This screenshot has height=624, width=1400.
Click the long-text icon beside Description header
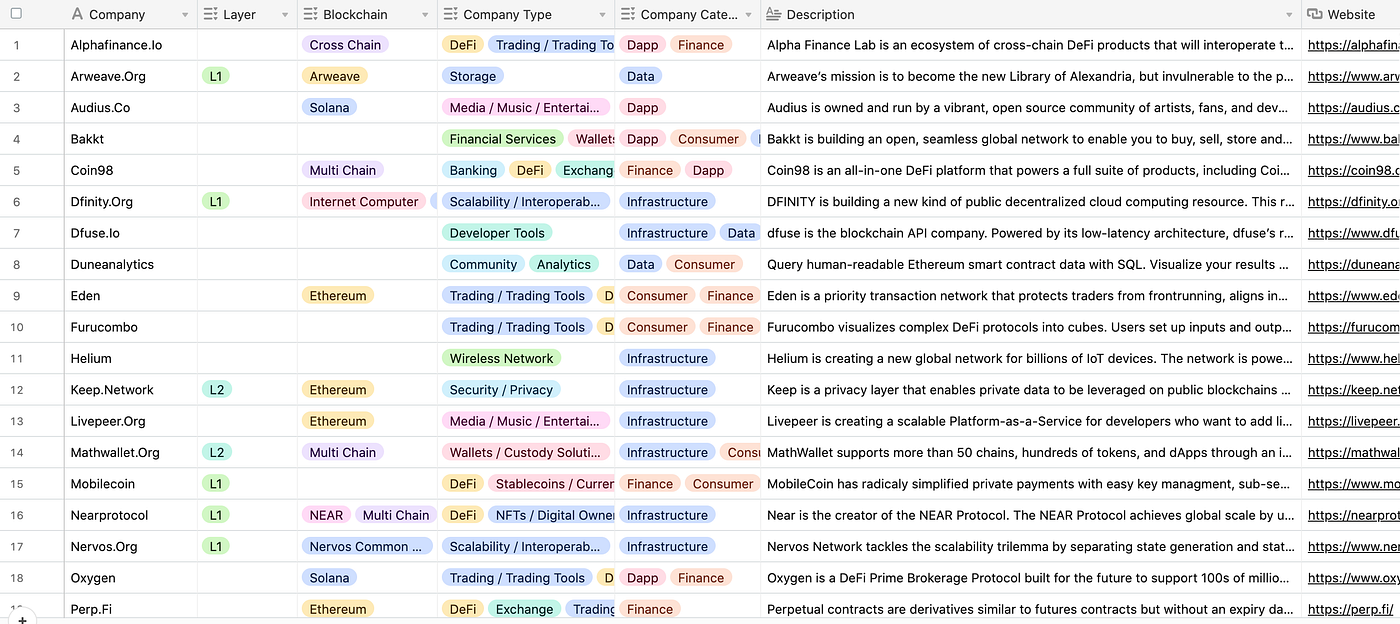774,14
